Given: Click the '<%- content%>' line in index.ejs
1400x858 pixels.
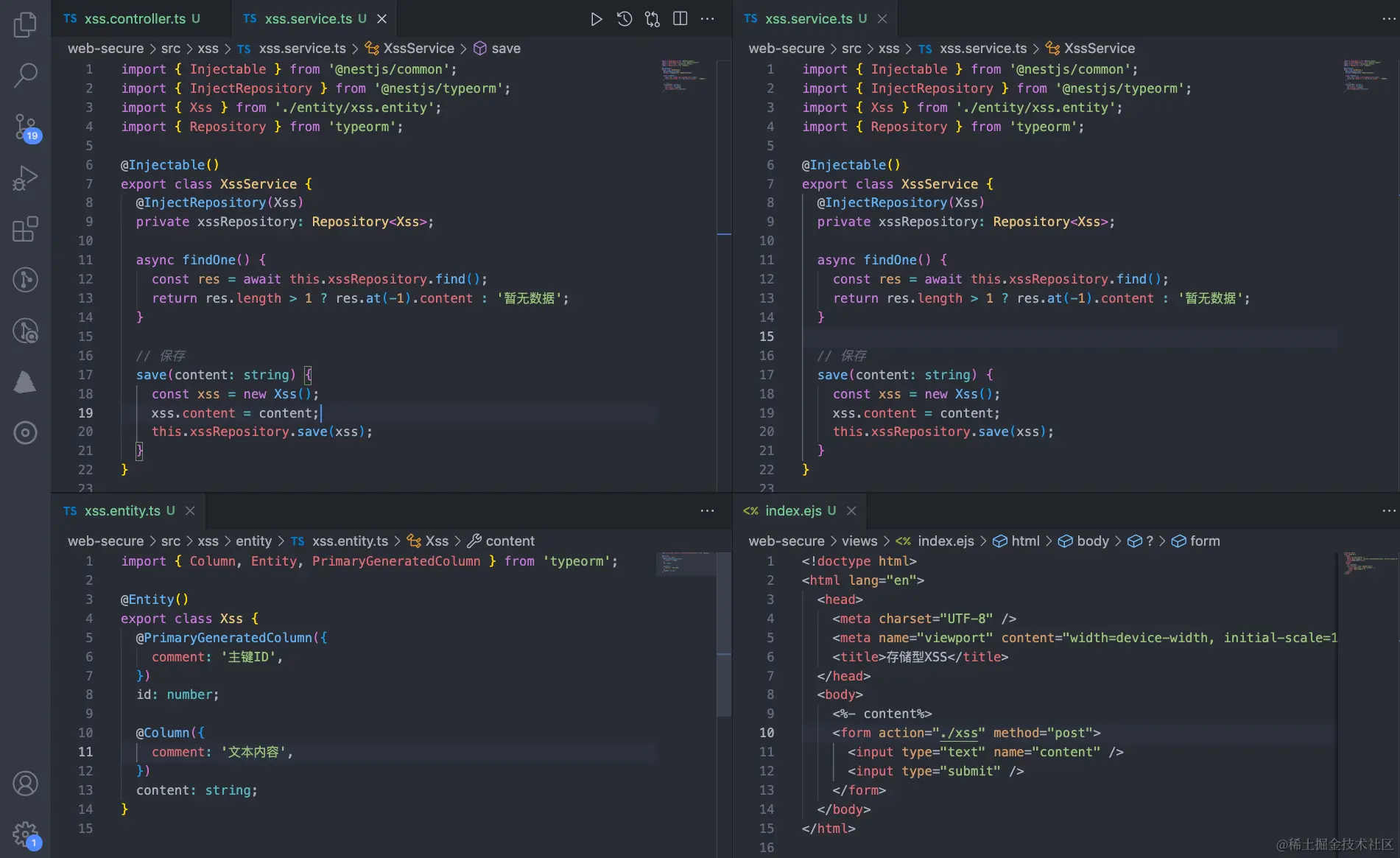Looking at the screenshot, I should (882, 714).
